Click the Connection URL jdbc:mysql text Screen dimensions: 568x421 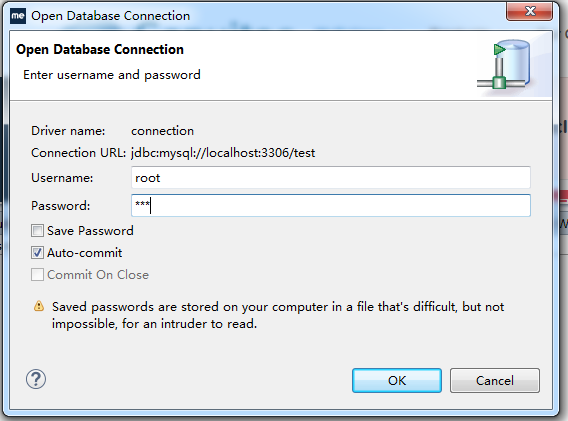223,153
